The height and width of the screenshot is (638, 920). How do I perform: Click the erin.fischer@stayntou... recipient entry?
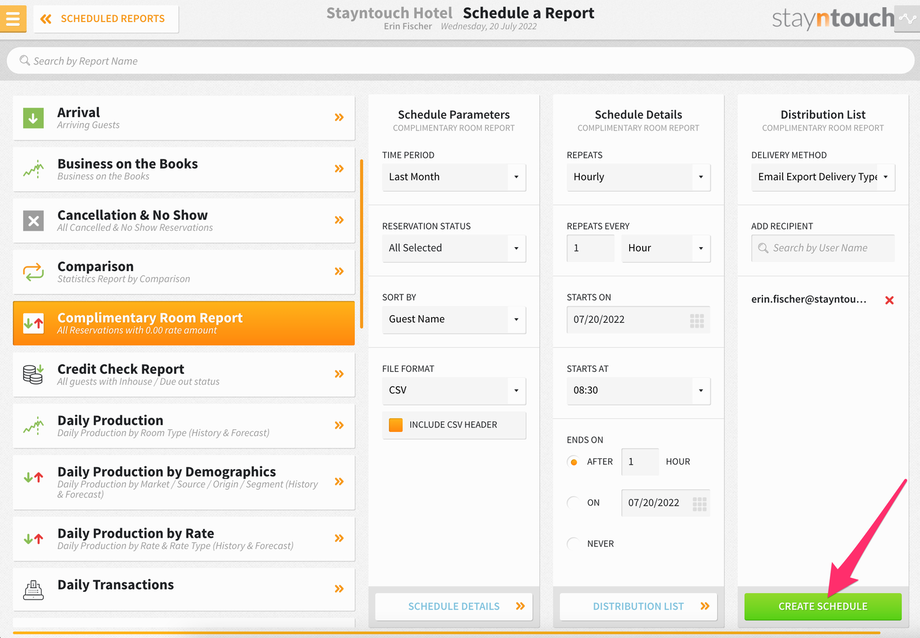[809, 299]
